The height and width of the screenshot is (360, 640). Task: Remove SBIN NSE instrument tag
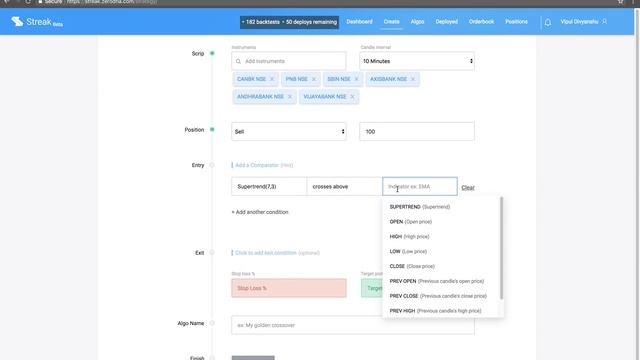356,79
